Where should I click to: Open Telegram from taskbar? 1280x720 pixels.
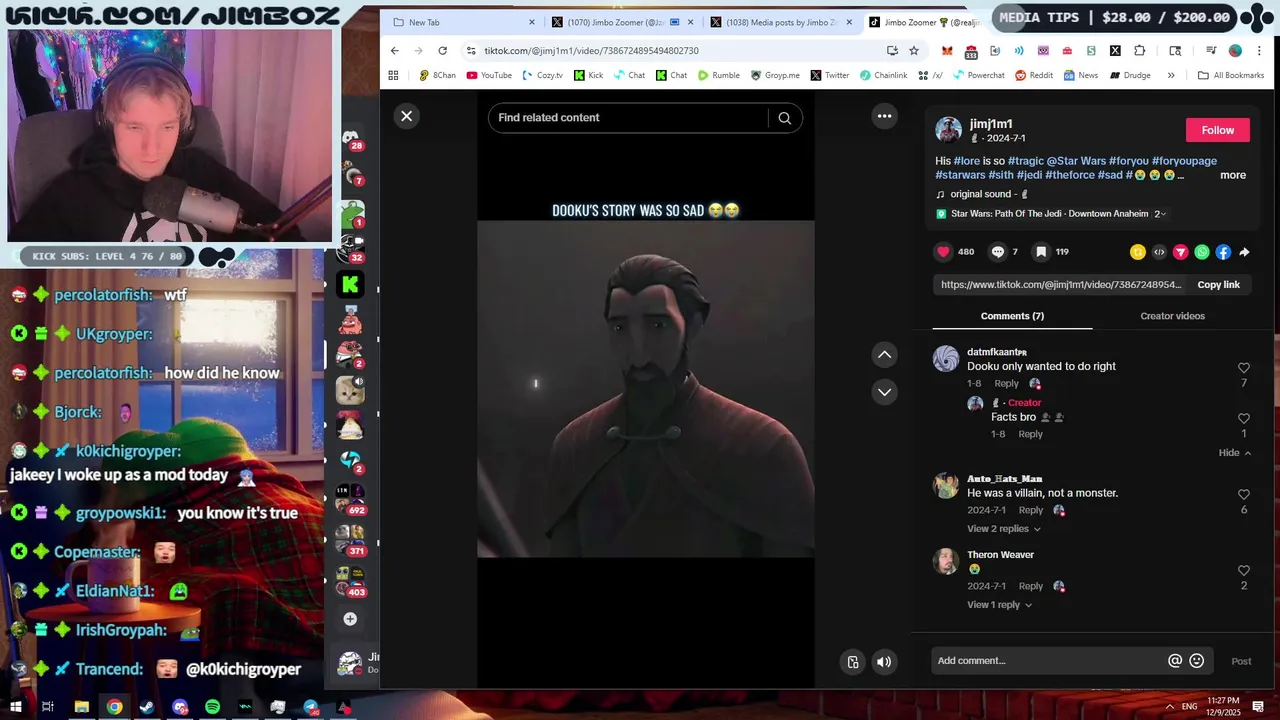point(311,707)
